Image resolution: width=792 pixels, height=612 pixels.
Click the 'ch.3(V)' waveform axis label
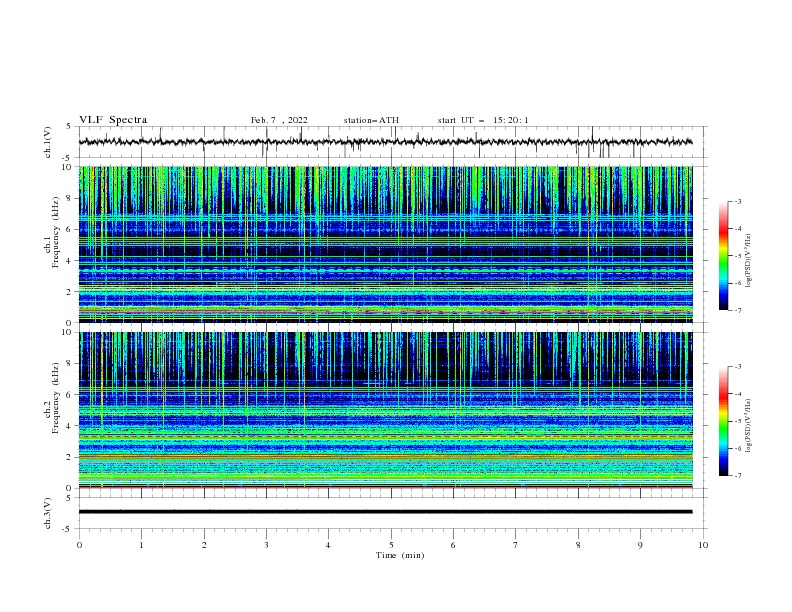(48, 513)
